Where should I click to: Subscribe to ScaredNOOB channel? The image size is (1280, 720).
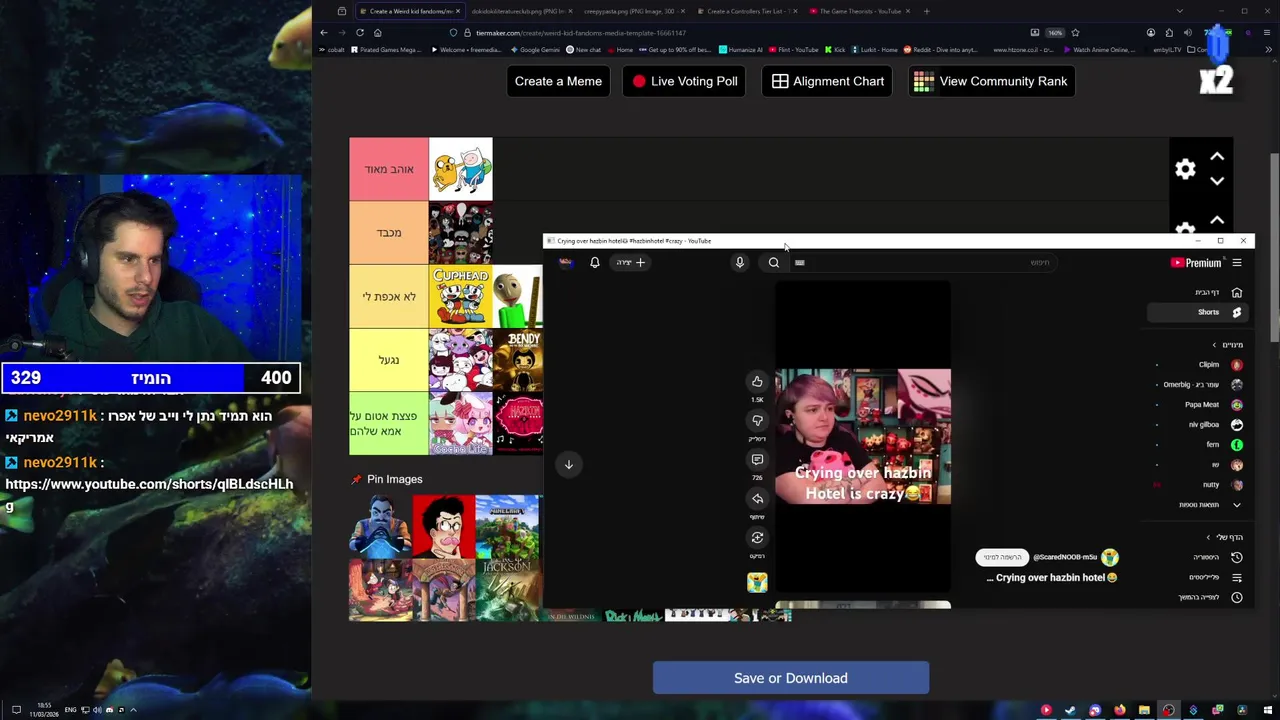[1002, 557]
